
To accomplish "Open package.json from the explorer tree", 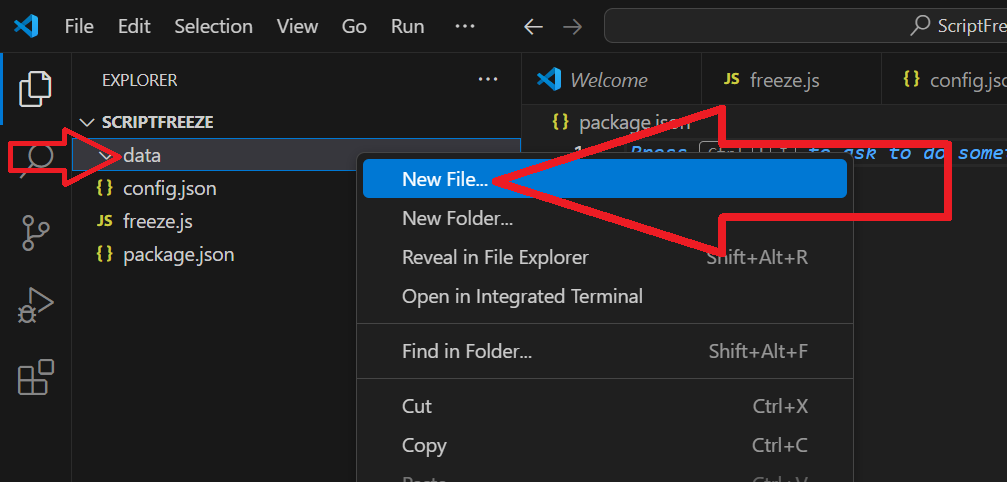I will coord(179,255).
